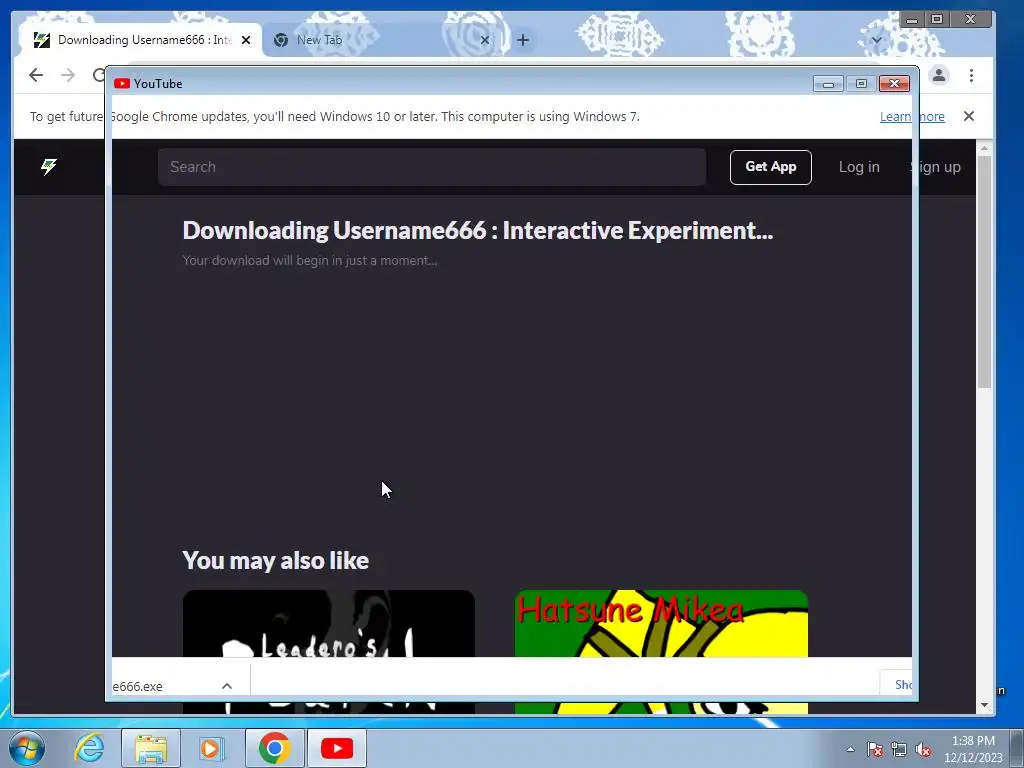The width and height of the screenshot is (1024, 768).
Task: Open the Chrome profile avatar
Action: [938, 75]
